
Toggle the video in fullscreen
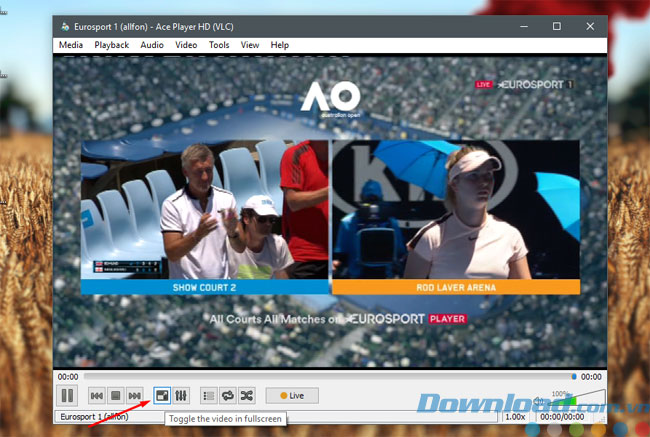(x=162, y=395)
